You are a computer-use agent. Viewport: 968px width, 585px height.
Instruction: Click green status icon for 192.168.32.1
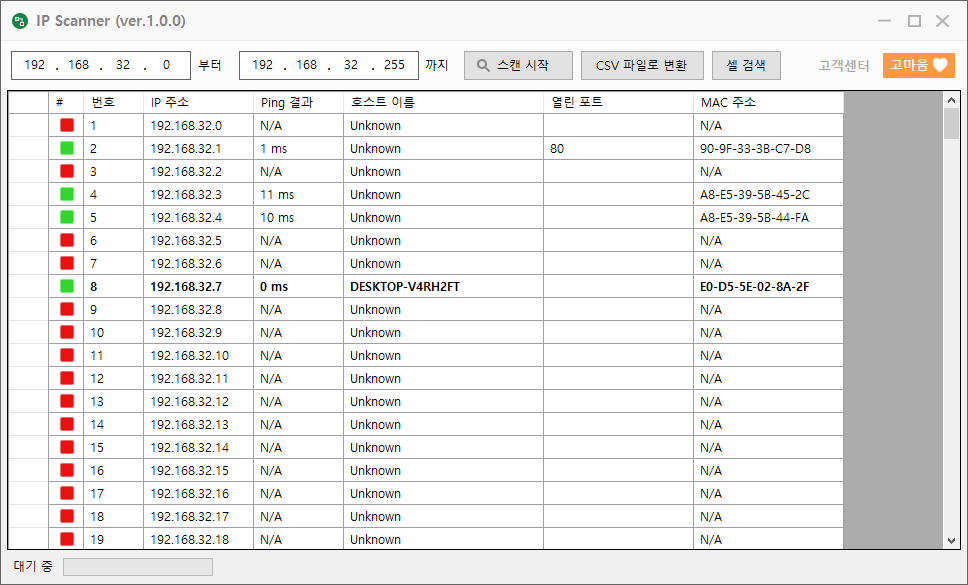click(67, 148)
